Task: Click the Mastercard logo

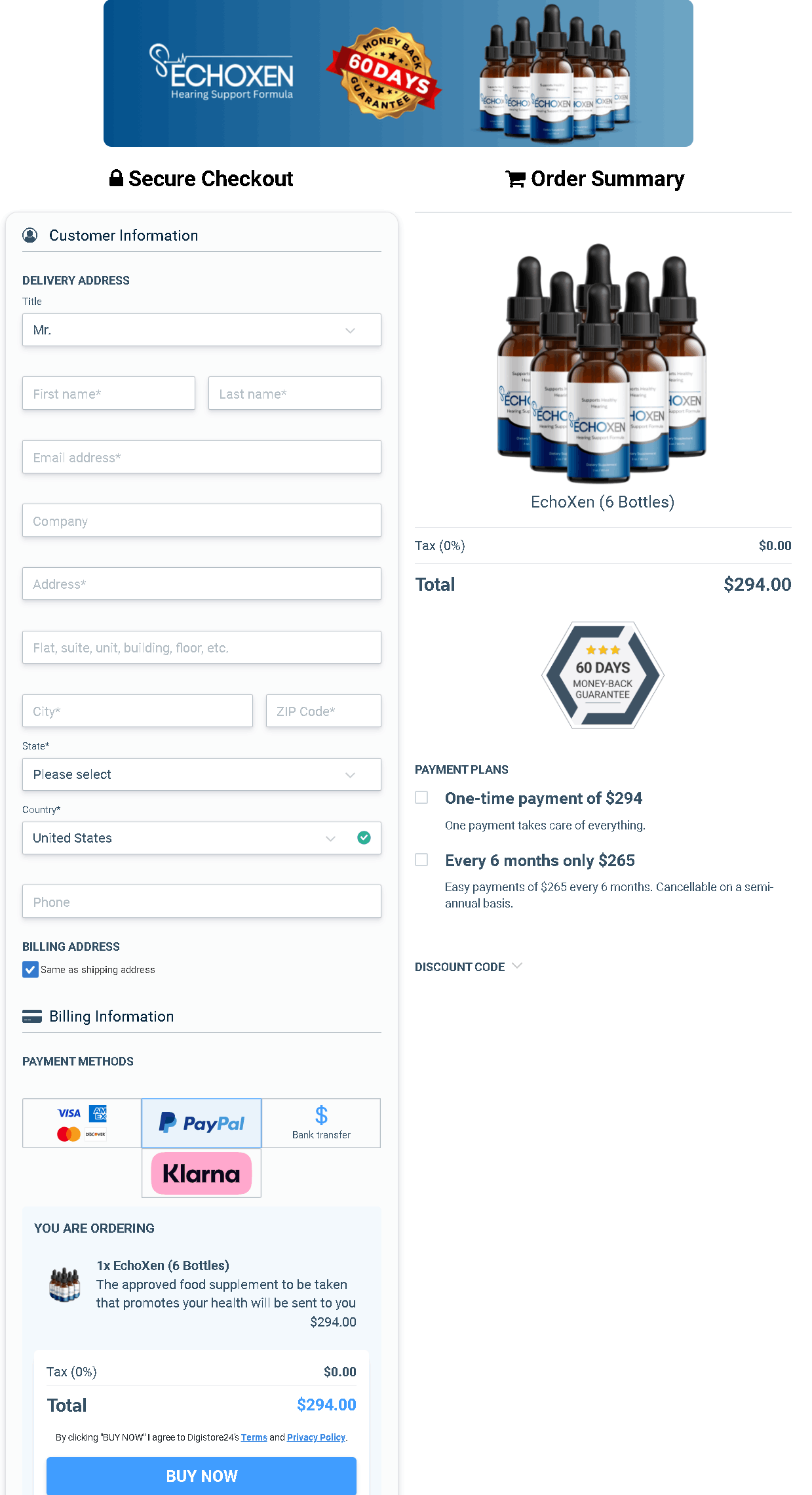Action: pos(69,1134)
